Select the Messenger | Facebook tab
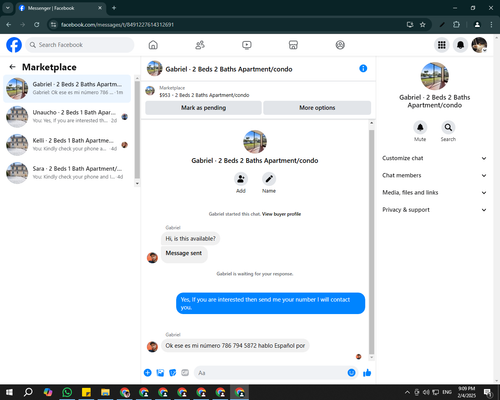500x400 pixels. click(61, 8)
